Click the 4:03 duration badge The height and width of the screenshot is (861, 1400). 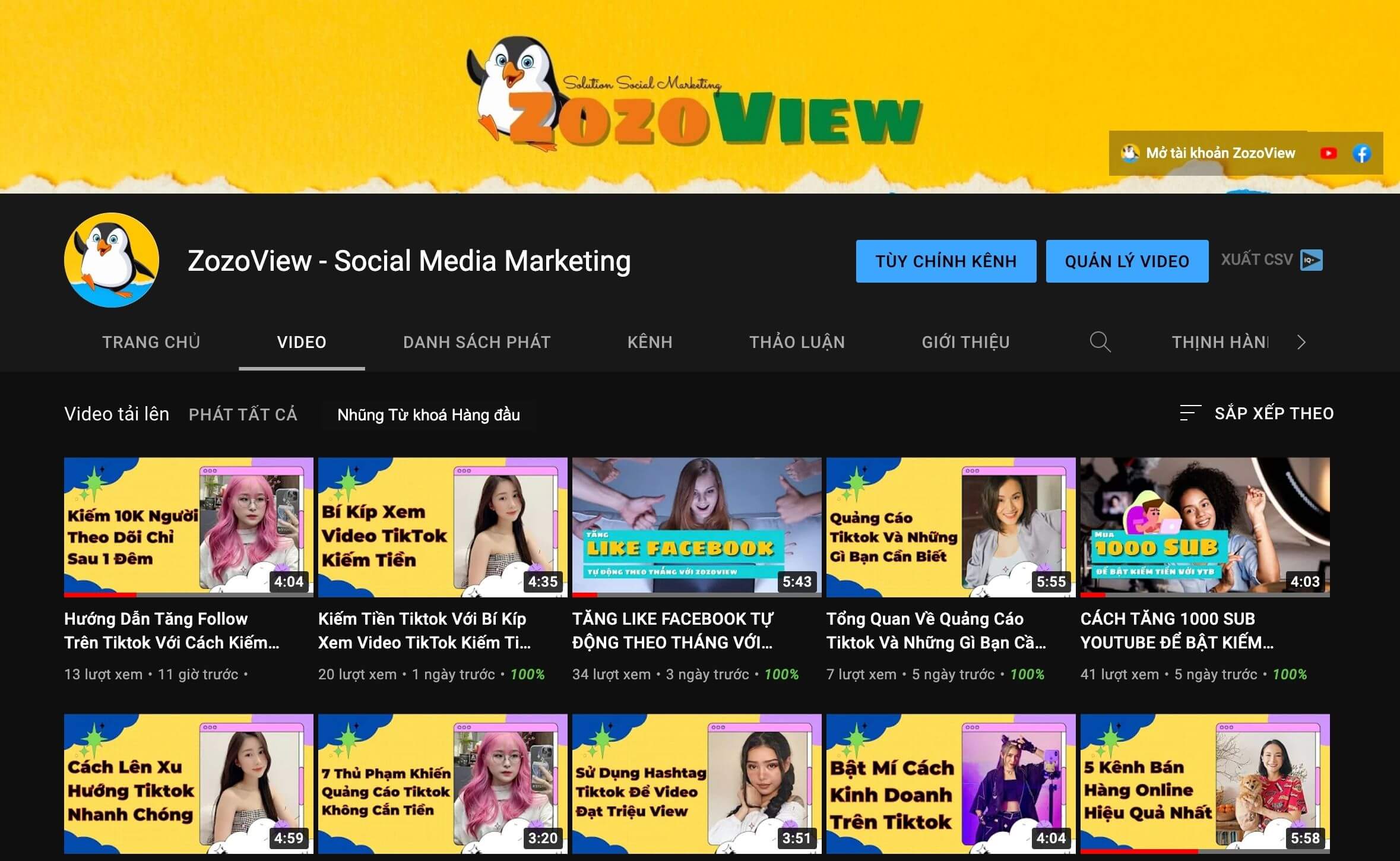pyautogui.click(x=1305, y=581)
